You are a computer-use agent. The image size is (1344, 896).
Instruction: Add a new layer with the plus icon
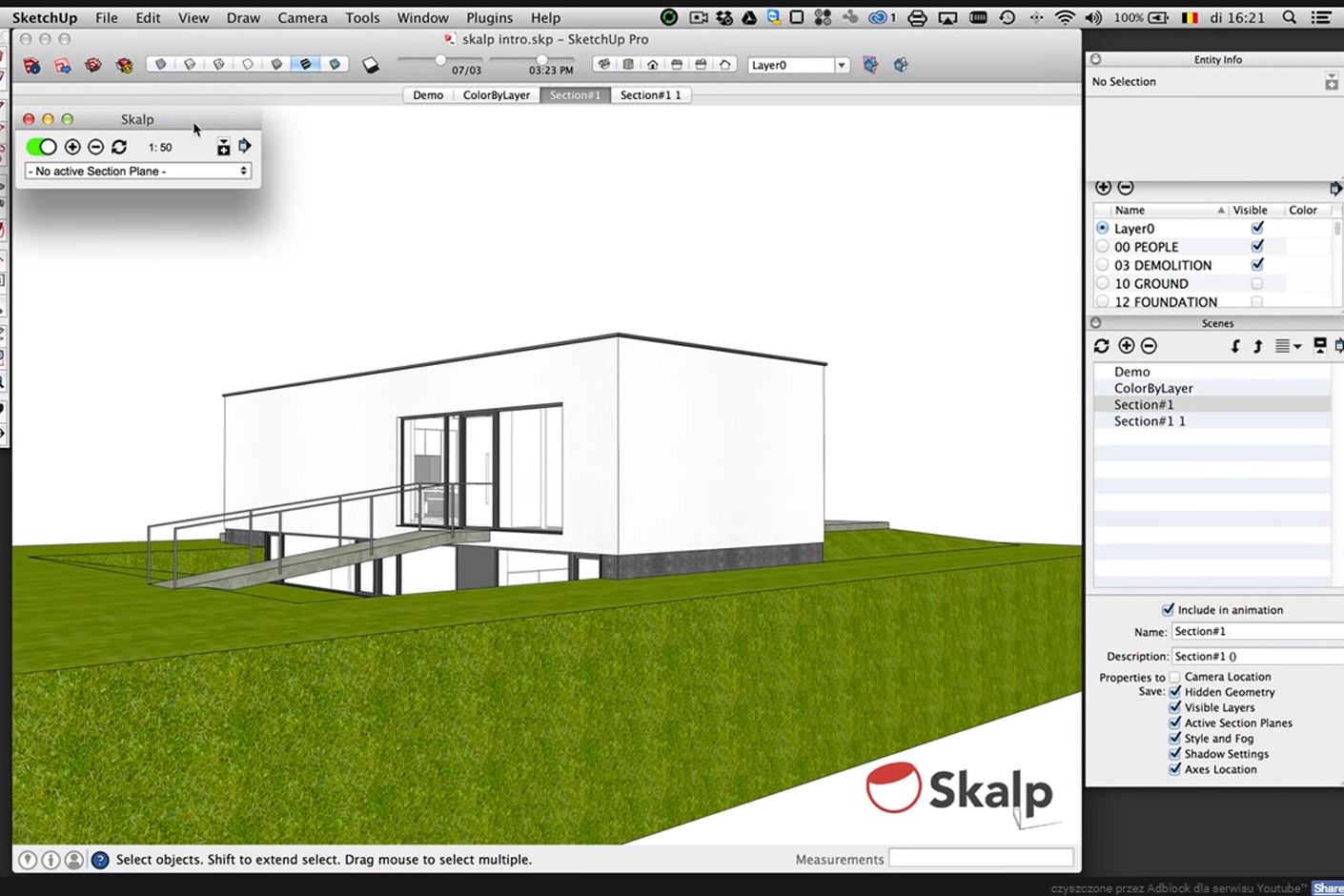pyautogui.click(x=1104, y=188)
